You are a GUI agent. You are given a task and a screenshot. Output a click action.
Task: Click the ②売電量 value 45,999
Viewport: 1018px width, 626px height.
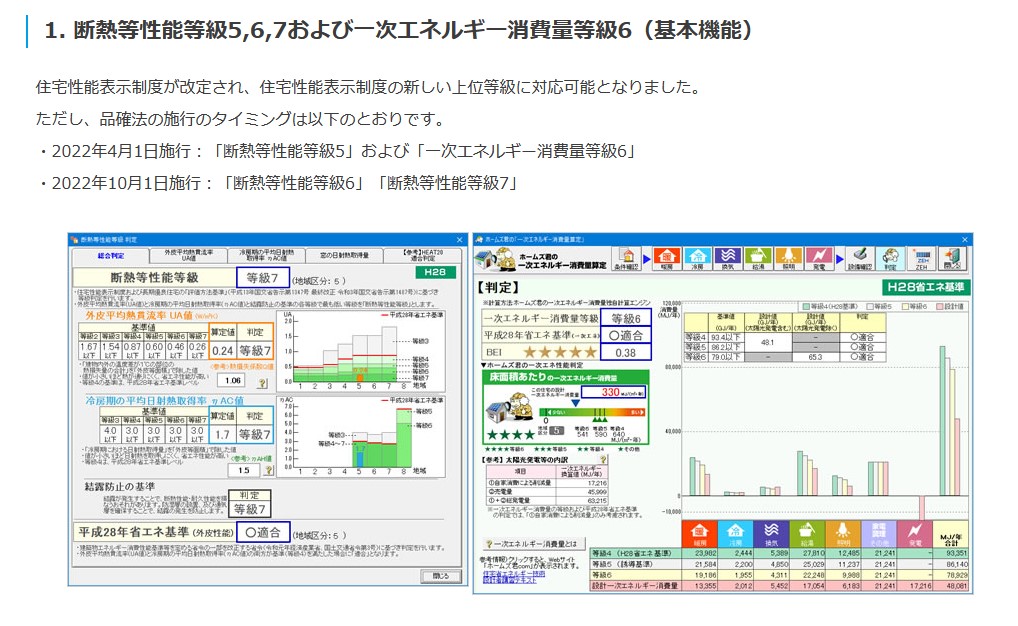(x=584, y=492)
